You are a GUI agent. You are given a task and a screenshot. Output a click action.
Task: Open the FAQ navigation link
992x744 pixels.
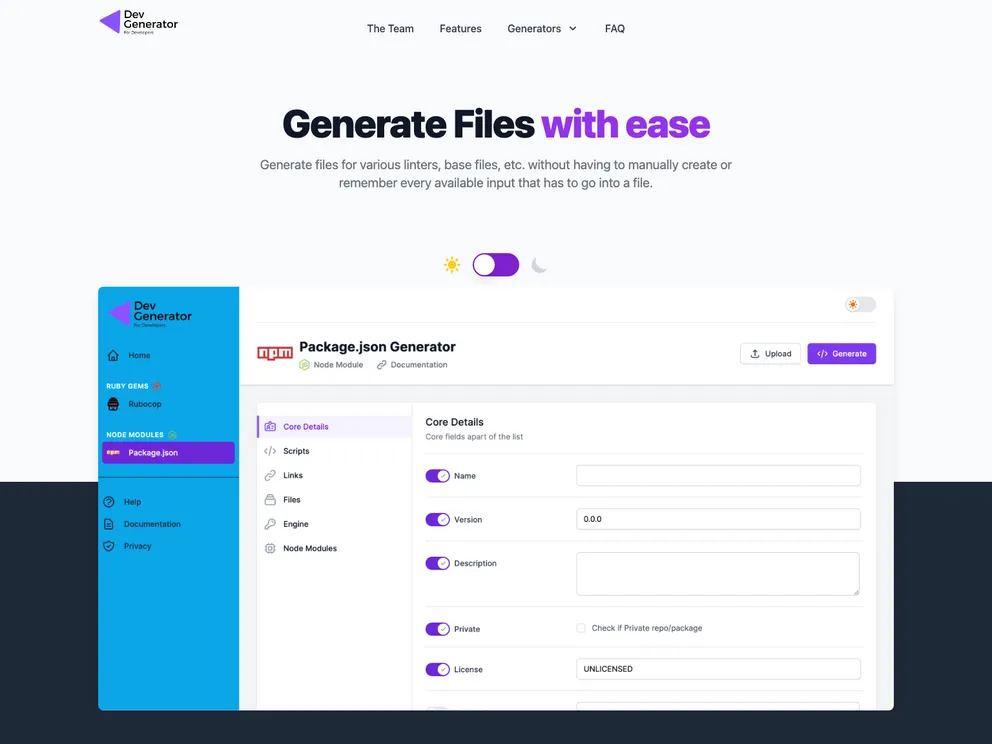coord(615,29)
